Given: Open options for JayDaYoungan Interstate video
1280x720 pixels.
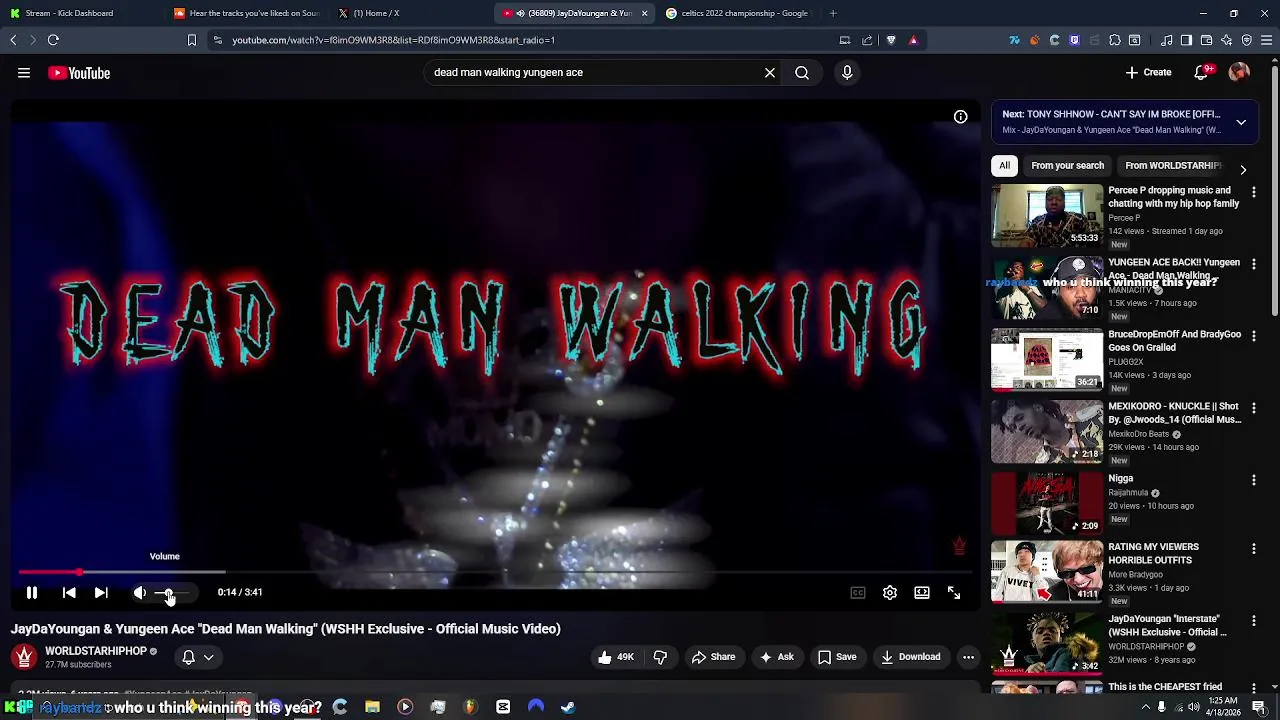Looking at the screenshot, I should coord(1254,621).
